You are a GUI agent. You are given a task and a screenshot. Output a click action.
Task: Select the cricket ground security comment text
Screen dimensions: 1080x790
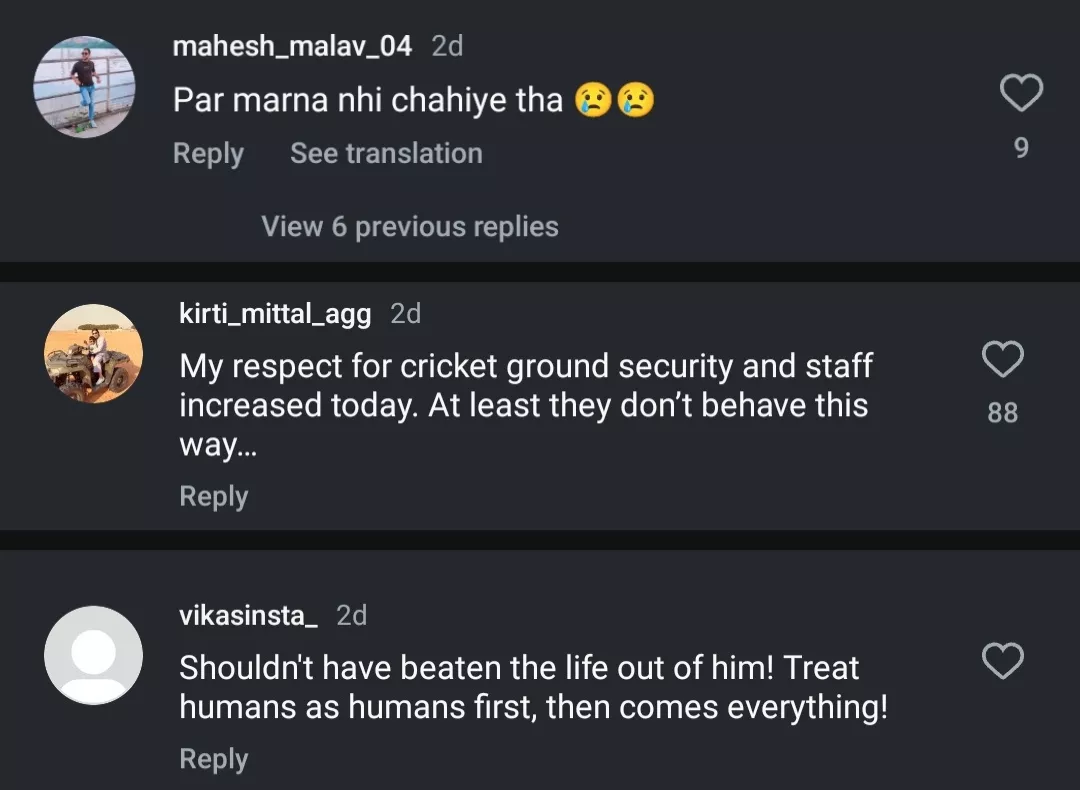[x=525, y=405]
